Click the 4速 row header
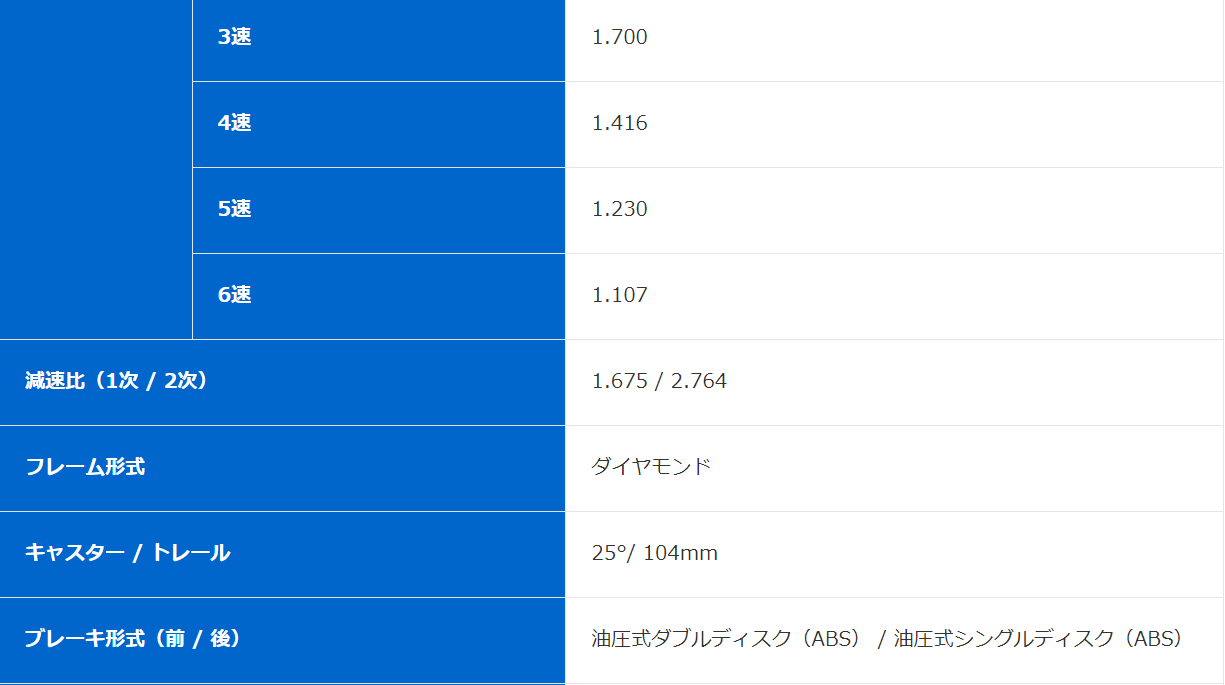This screenshot has width=1225, height=685. 378,124
